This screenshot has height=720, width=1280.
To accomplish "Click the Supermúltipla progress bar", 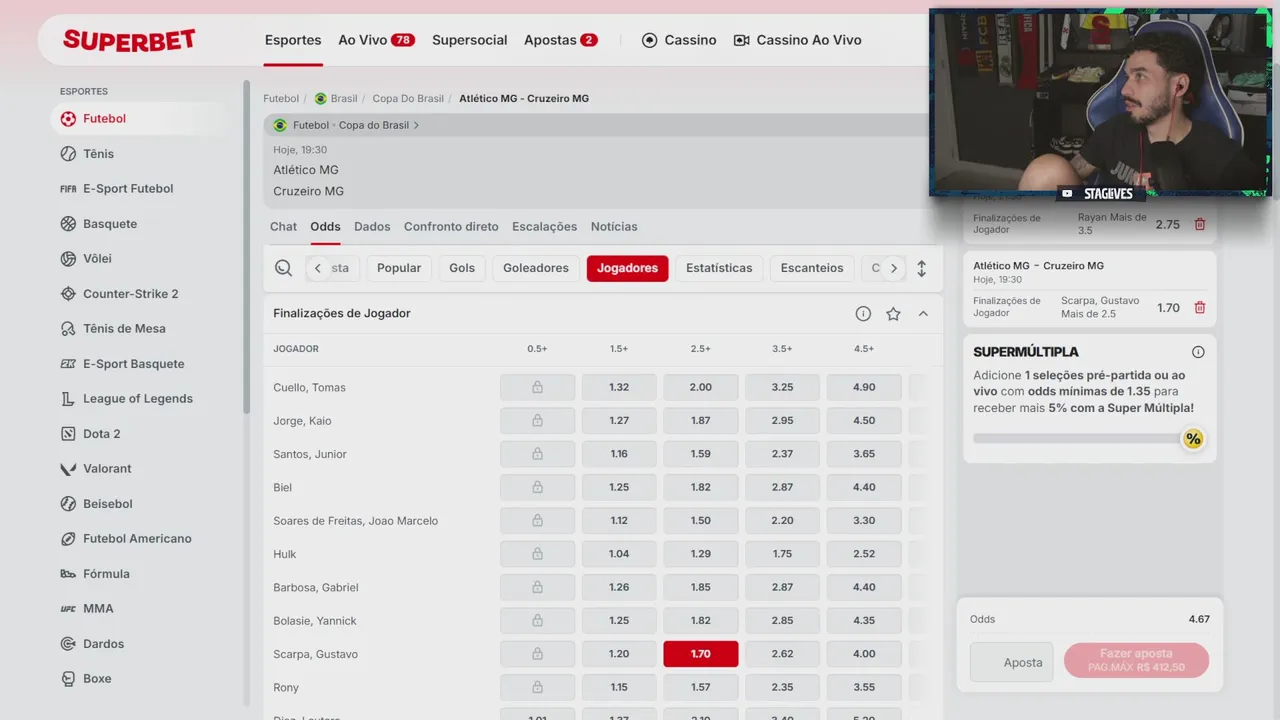I will (1077, 439).
